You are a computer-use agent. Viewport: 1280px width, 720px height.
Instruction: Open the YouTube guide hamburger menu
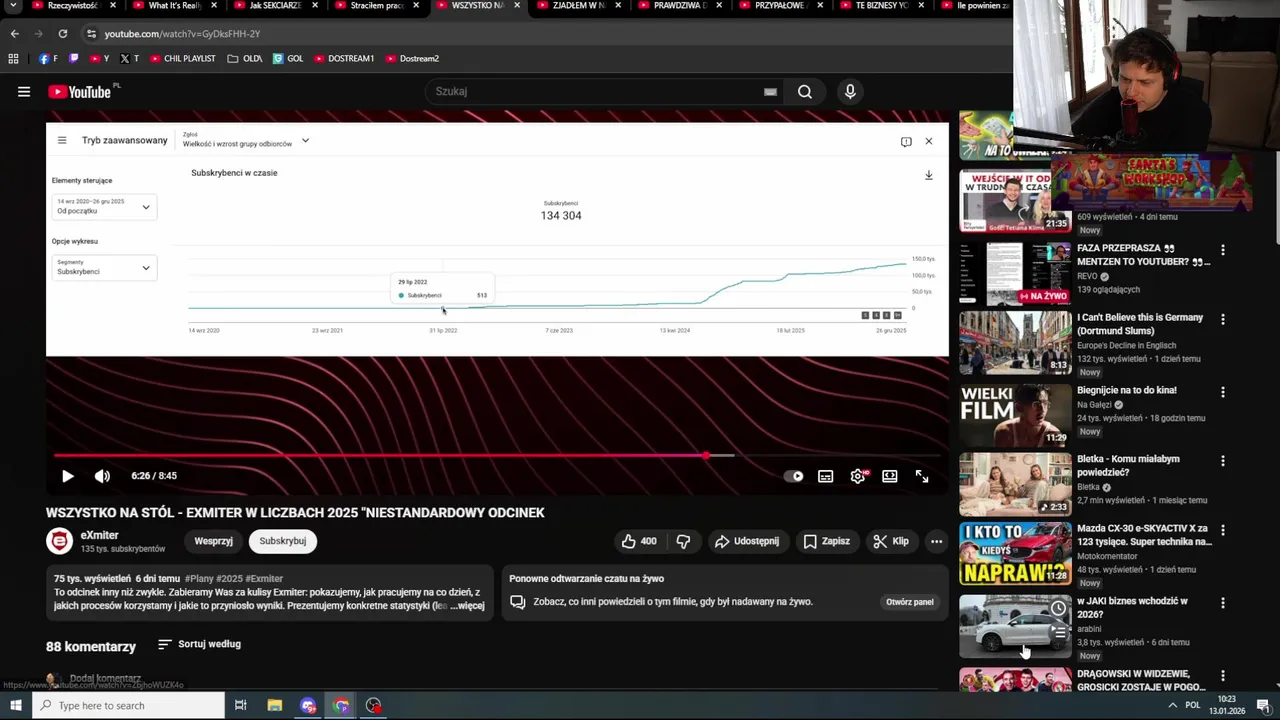tap(24, 92)
